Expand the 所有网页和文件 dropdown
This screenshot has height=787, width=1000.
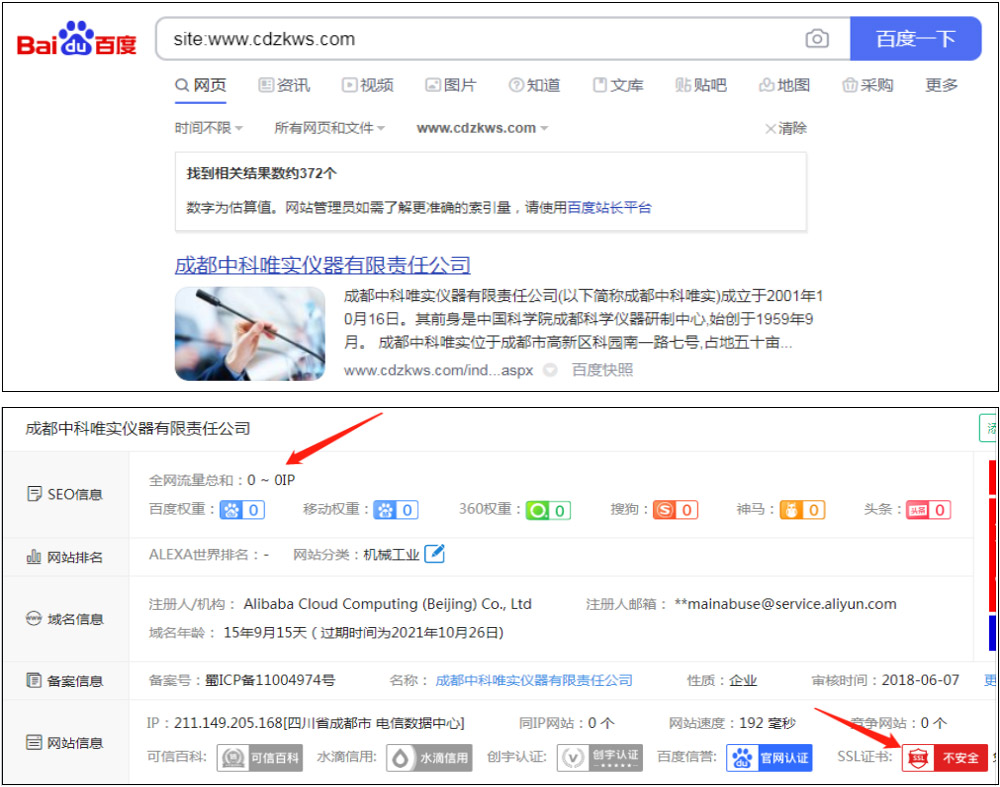[x=330, y=128]
